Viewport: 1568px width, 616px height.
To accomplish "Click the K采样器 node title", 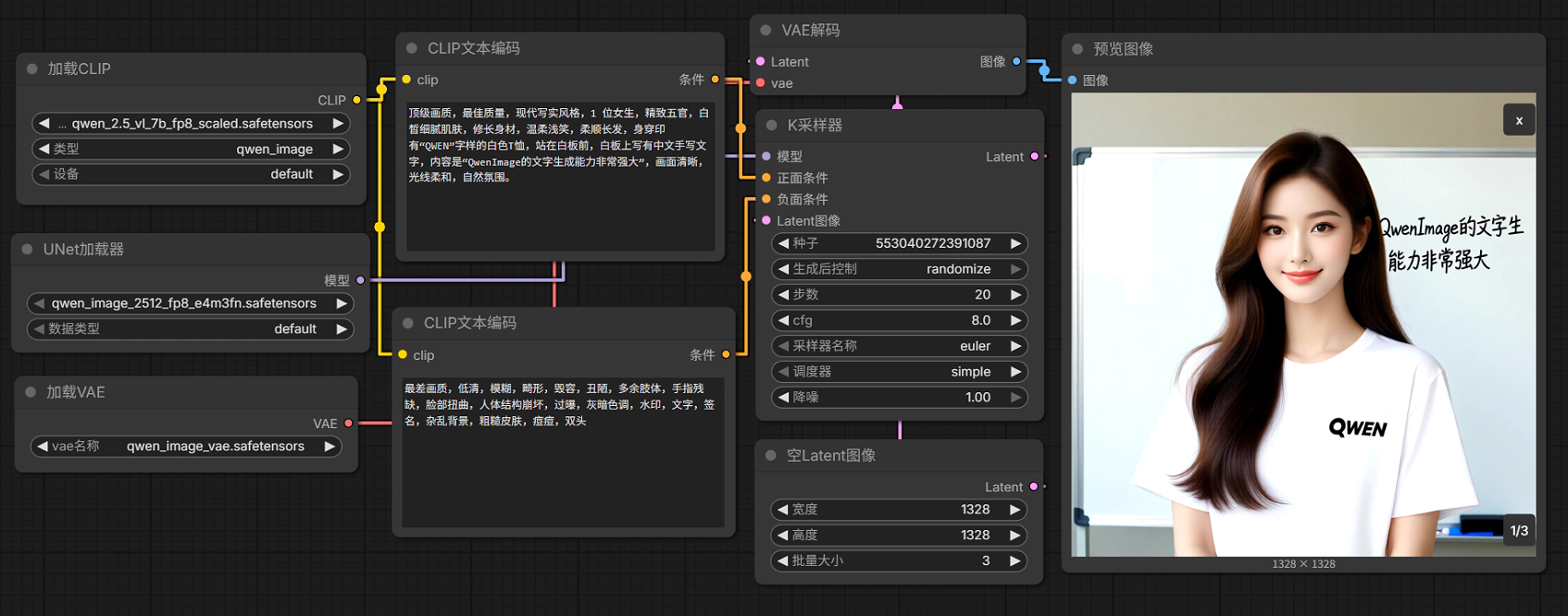I will click(x=815, y=125).
